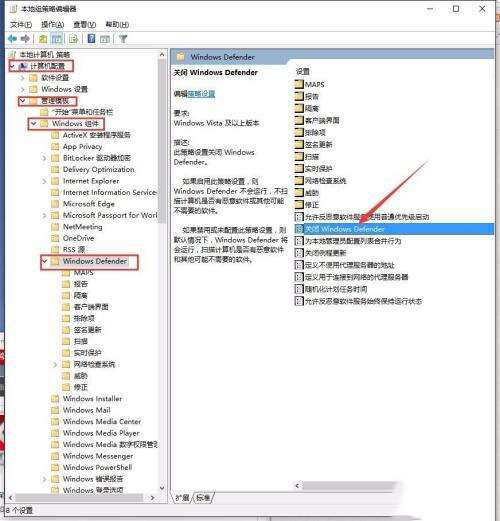Select the 关闭 Windows Defender policy setting
Image resolution: width=500 pixels, height=521 pixels.
(x=394, y=229)
